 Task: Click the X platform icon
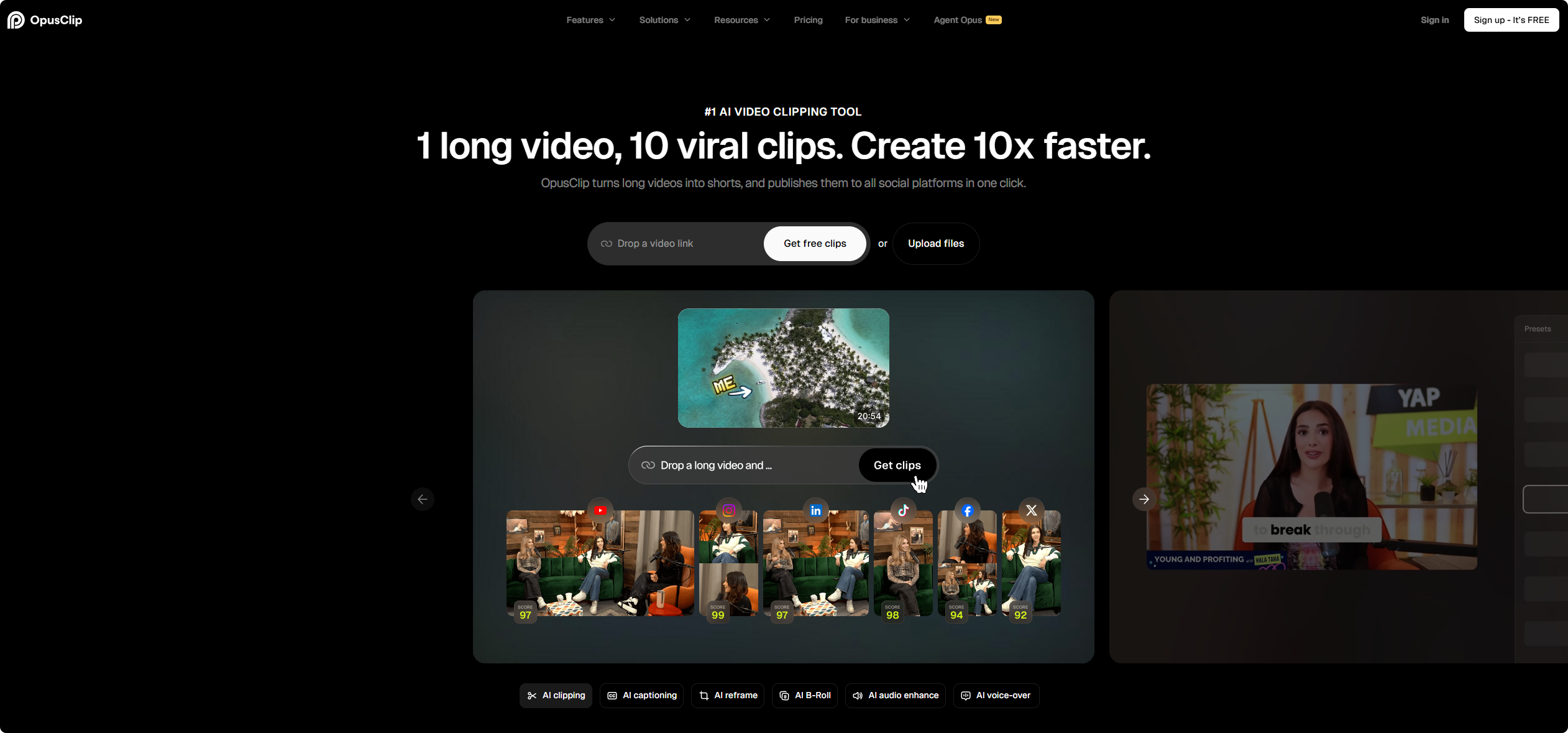coord(1032,510)
